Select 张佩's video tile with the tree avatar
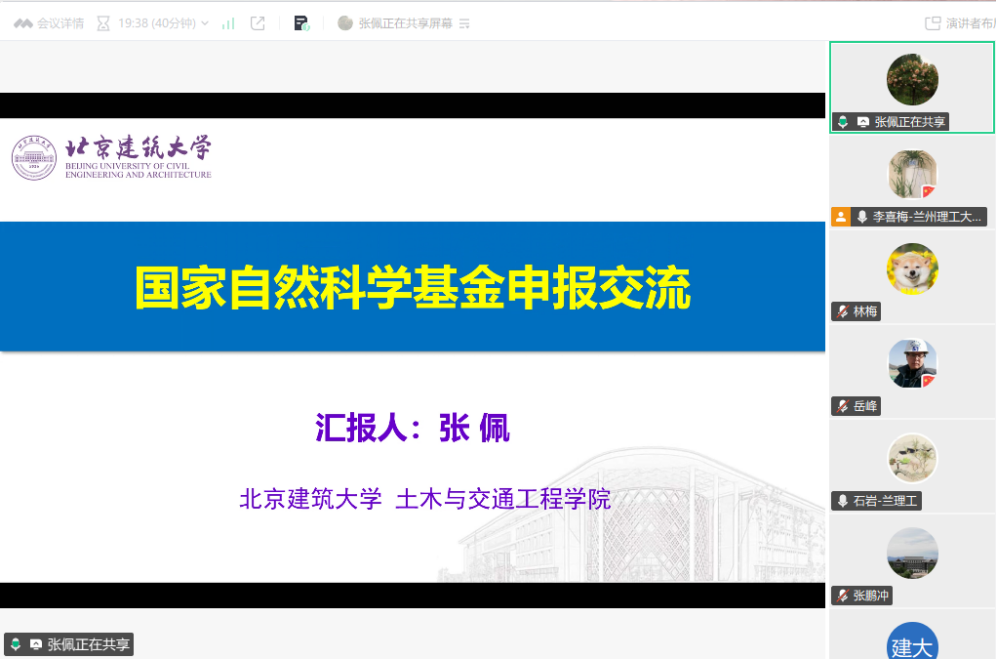Viewport: 996px width, 659px height. point(912,80)
